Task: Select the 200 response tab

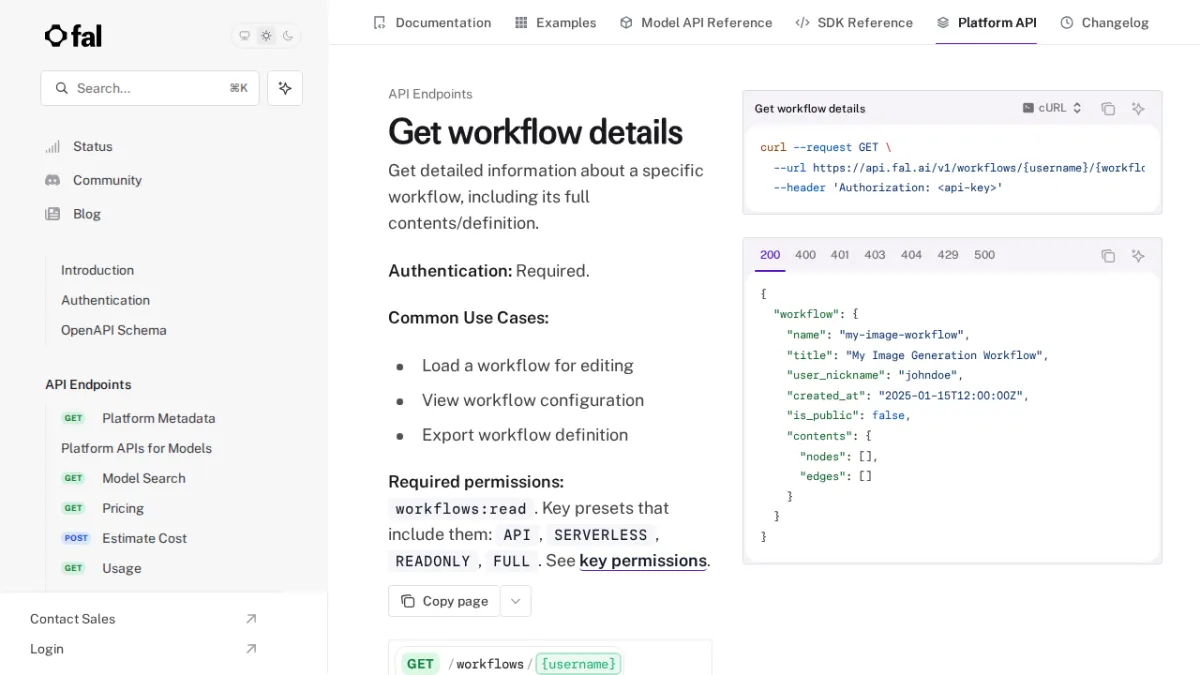Action: [x=770, y=255]
